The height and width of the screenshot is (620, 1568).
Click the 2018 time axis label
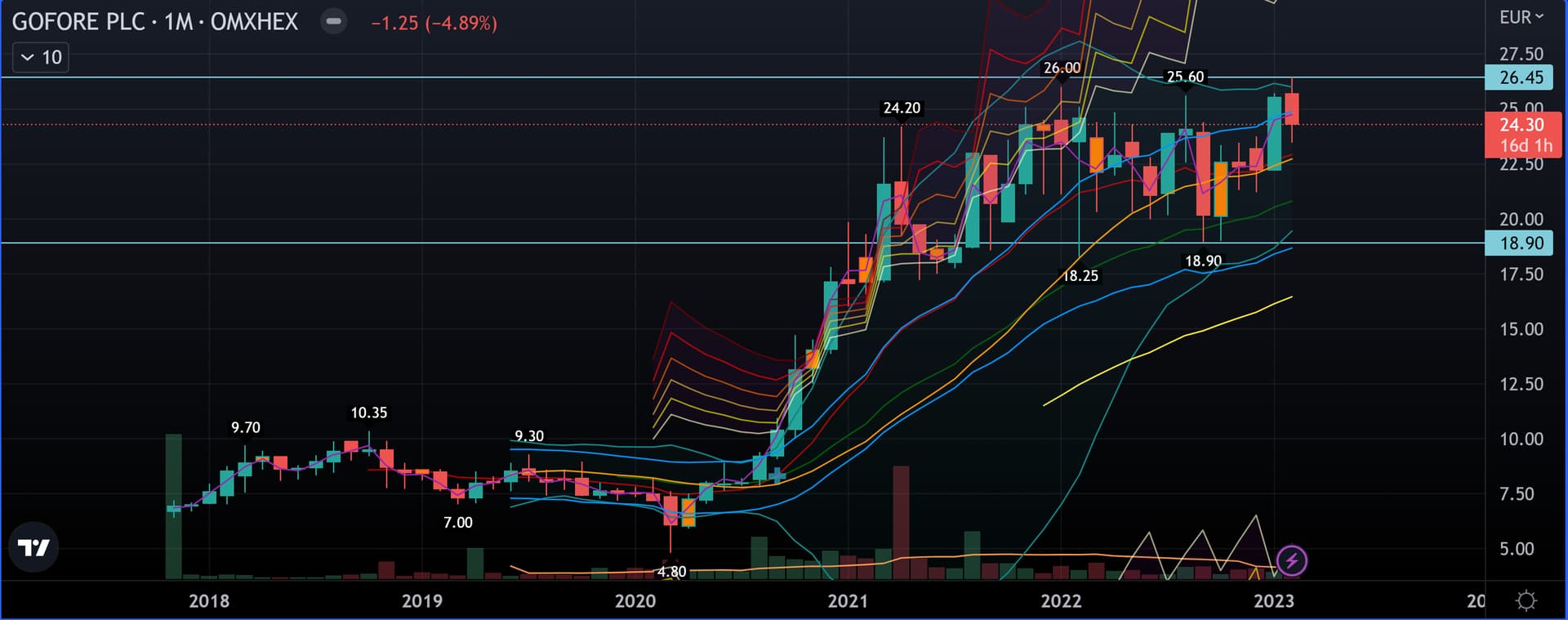tap(209, 601)
